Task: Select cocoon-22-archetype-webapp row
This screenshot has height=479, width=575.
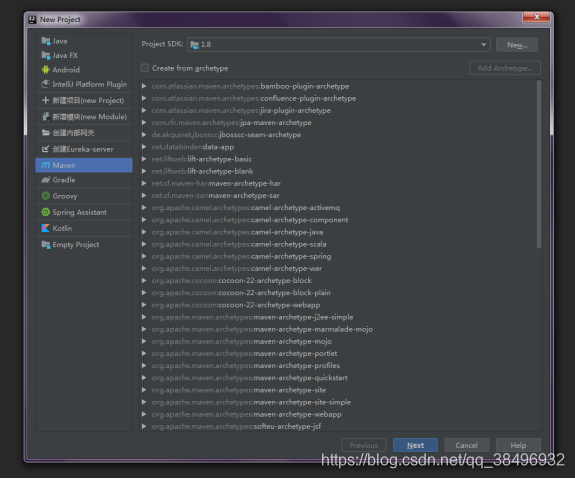Action: coord(337,305)
